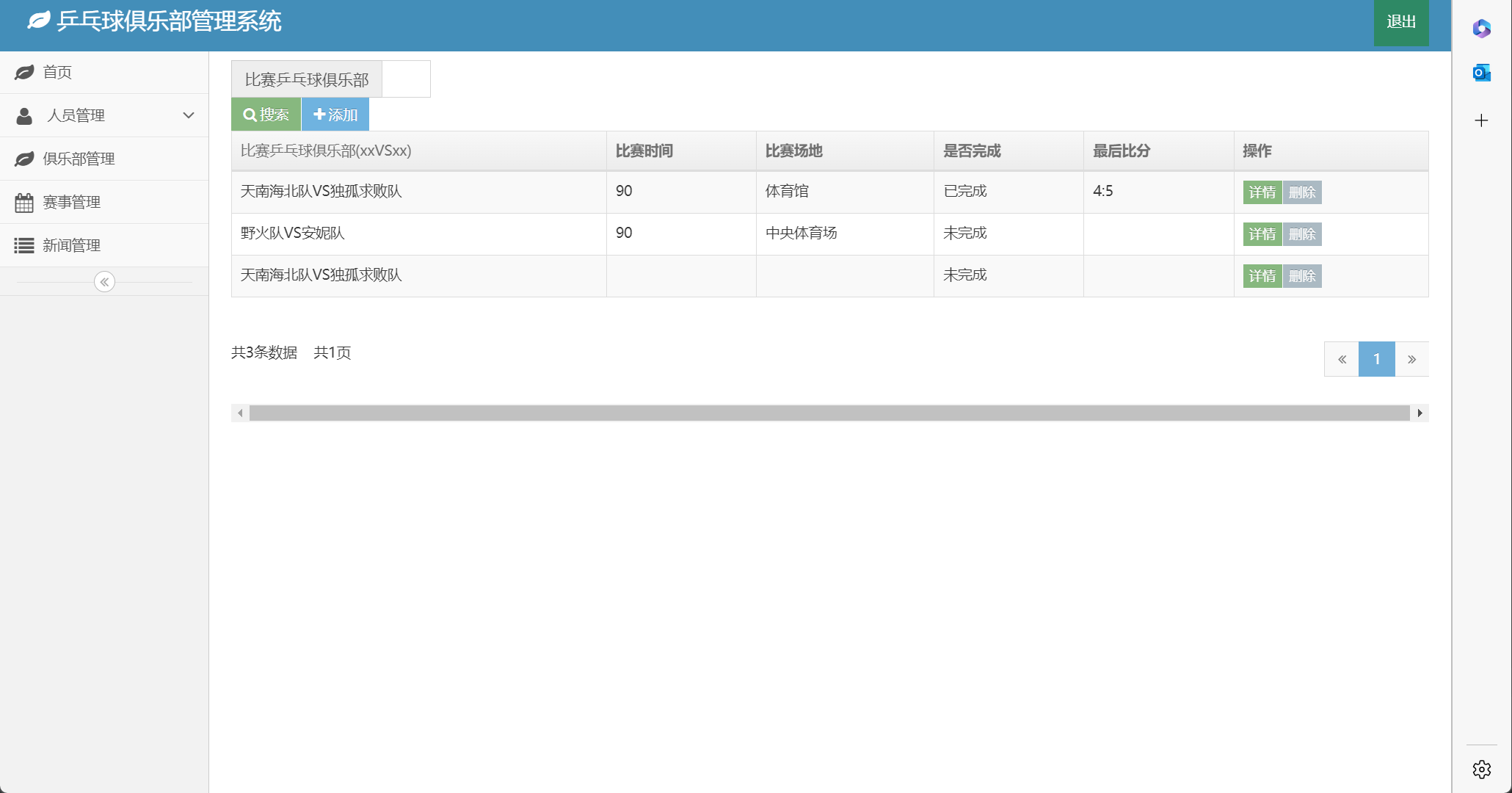Open Copilot from the browser sidebar
This screenshot has height=793, width=1512.
click(1482, 29)
